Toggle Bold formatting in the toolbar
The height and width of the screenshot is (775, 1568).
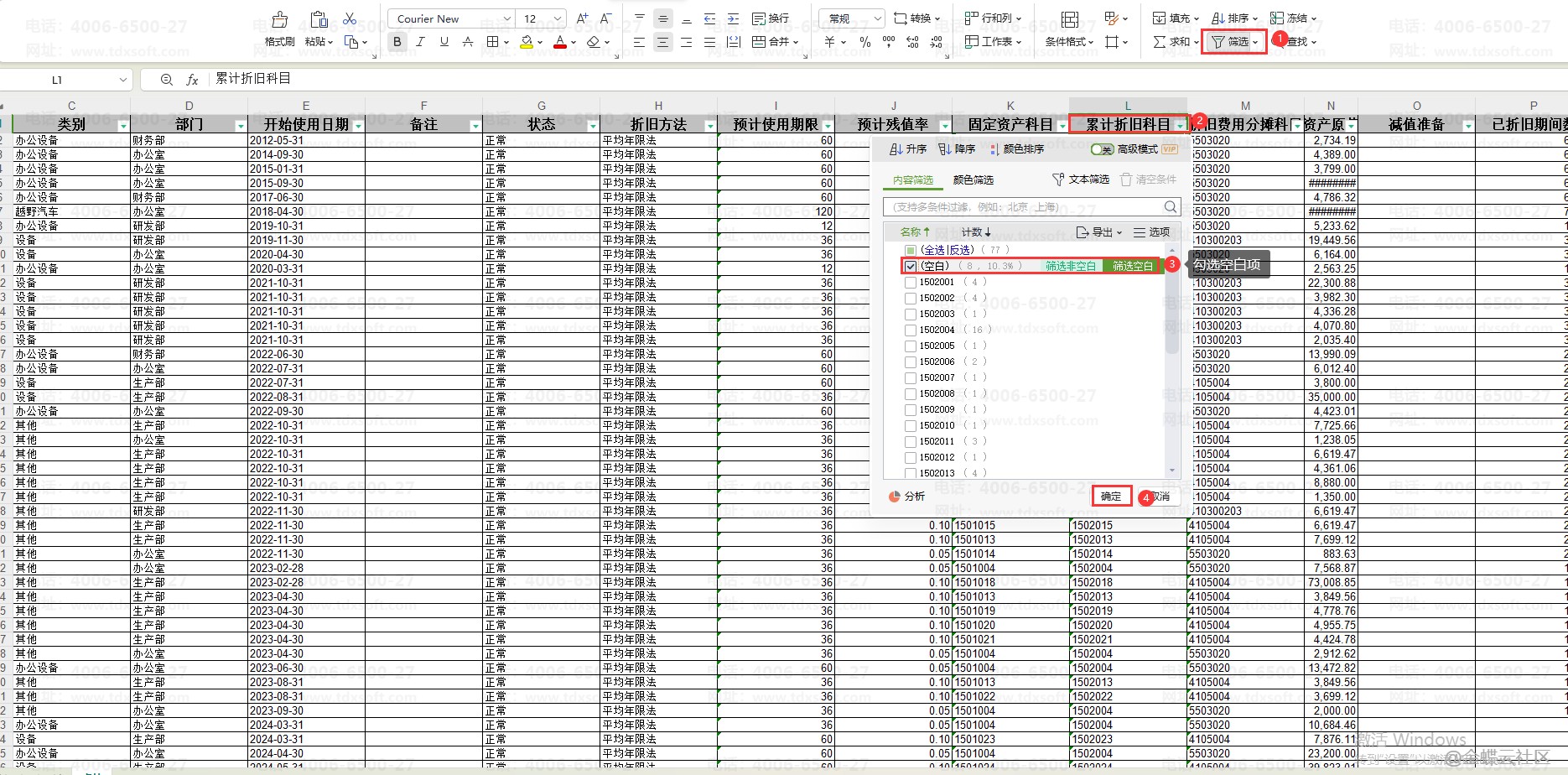click(x=397, y=42)
